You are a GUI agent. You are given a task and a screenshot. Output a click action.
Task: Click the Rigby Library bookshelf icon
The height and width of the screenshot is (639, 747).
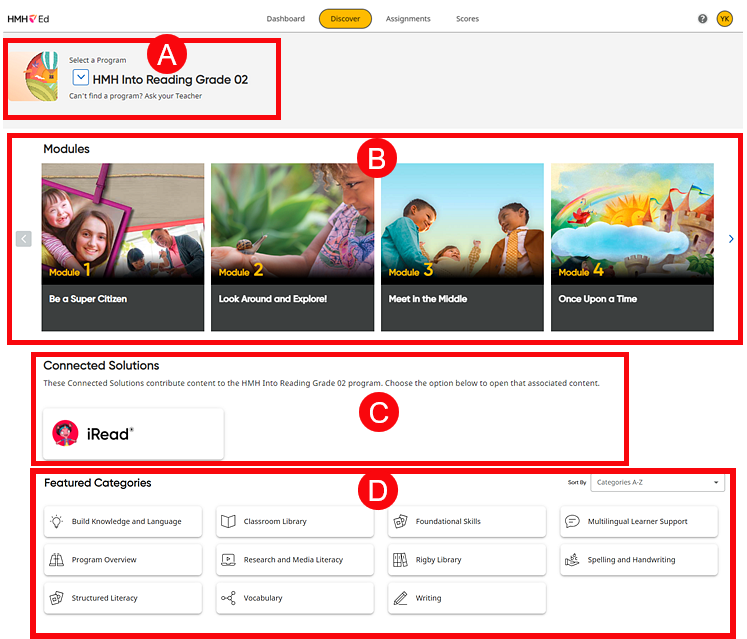tap(400, 559)
